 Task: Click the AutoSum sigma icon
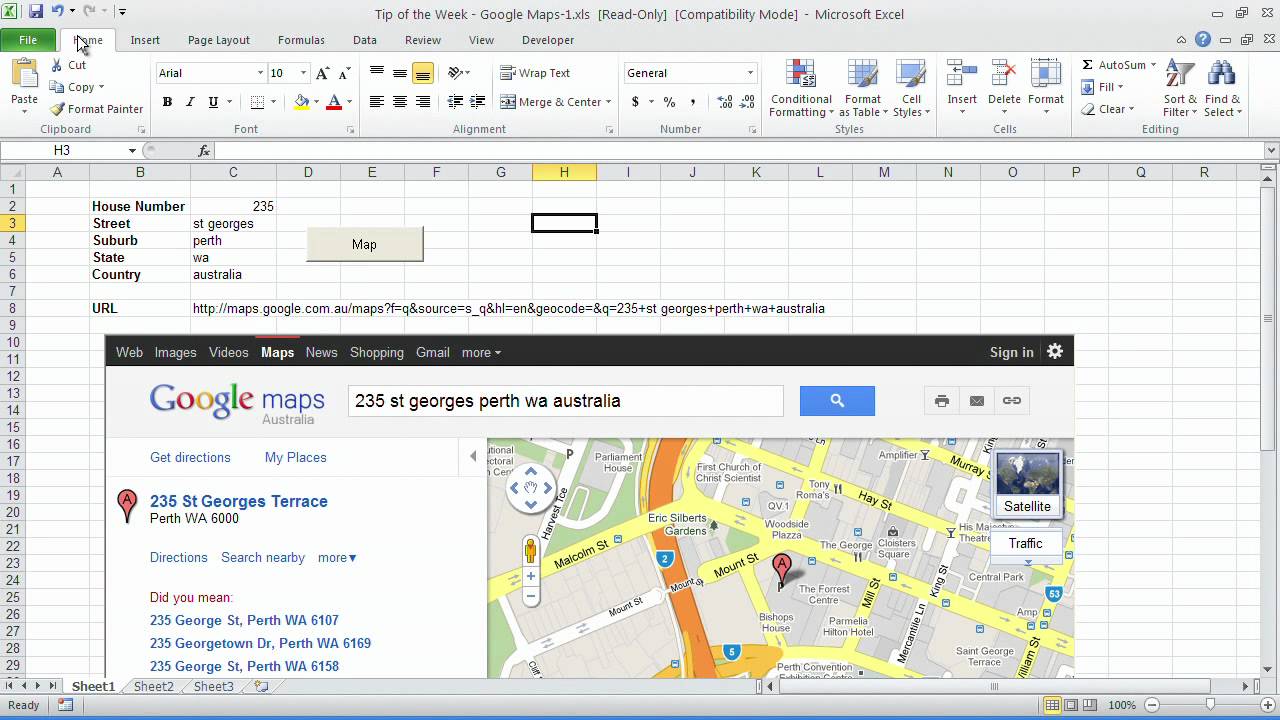click(1087, 65)
